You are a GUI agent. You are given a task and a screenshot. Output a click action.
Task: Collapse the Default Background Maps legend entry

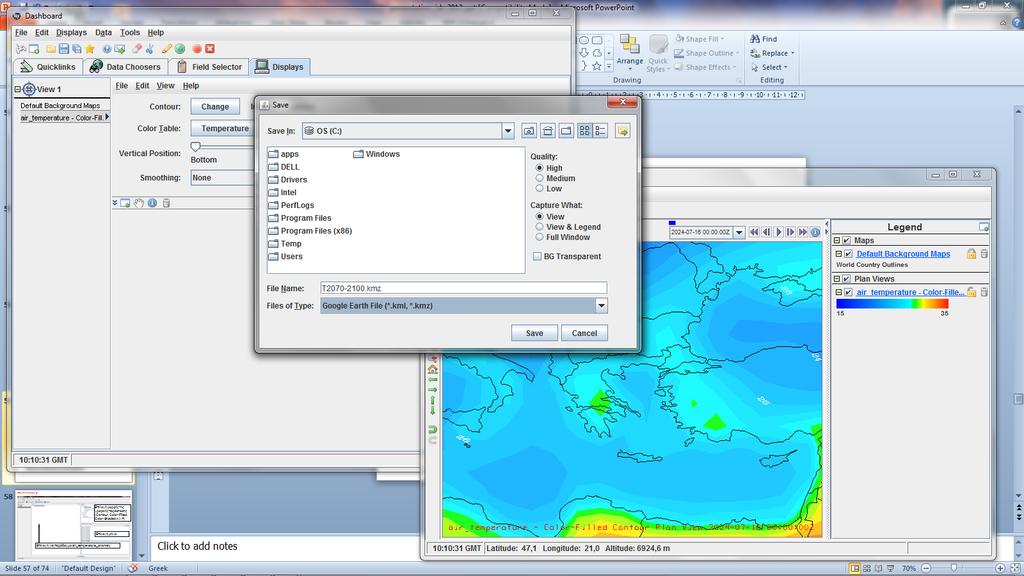click(839, 253)
